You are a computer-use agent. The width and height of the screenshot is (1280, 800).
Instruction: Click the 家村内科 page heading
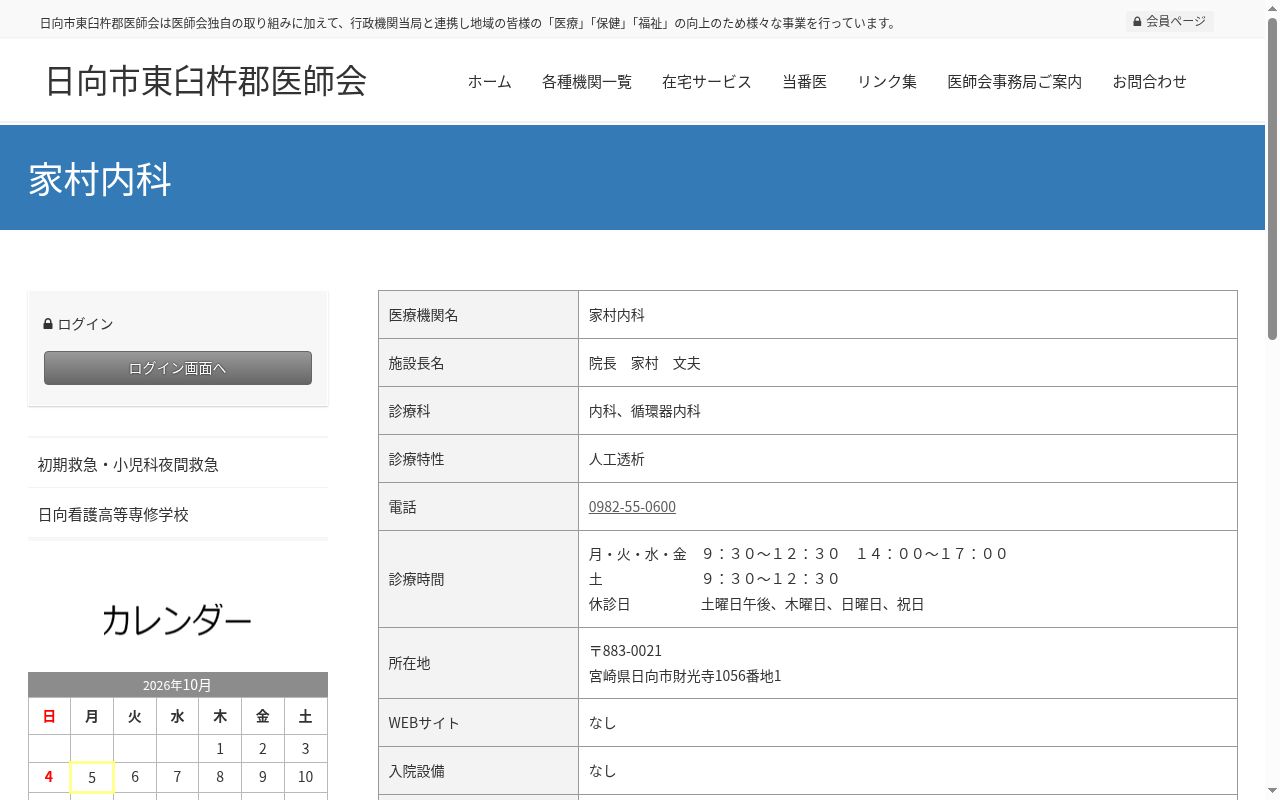100,180
